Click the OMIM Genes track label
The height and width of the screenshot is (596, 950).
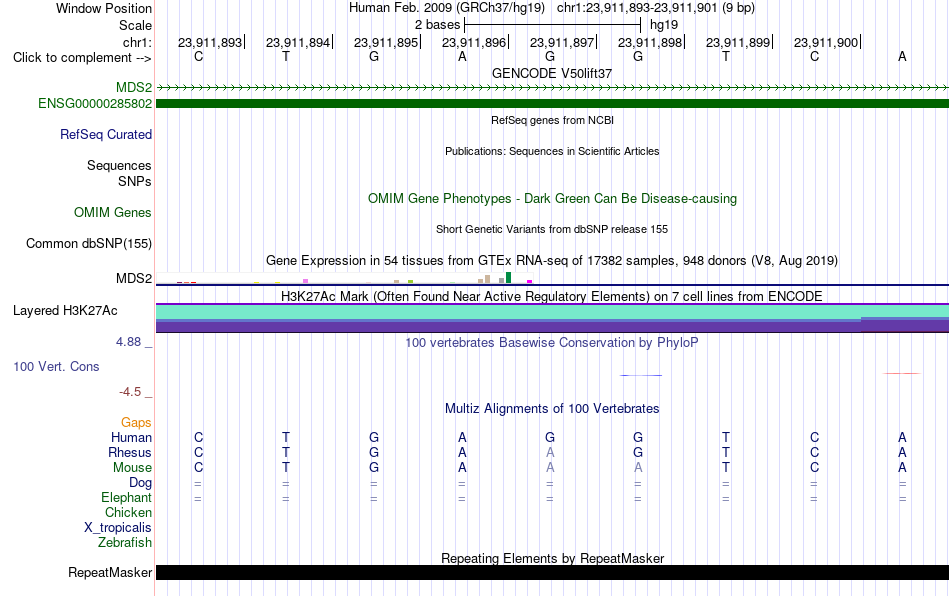(x=113, y=213)
